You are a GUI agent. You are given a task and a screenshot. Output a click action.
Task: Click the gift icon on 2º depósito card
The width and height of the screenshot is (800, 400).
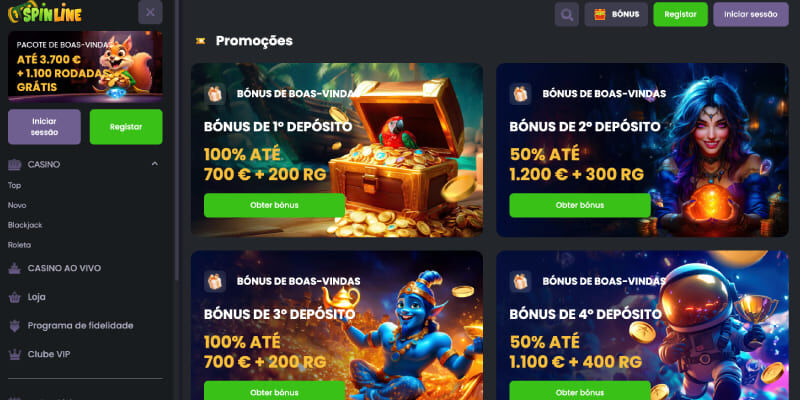coord(520,94)
